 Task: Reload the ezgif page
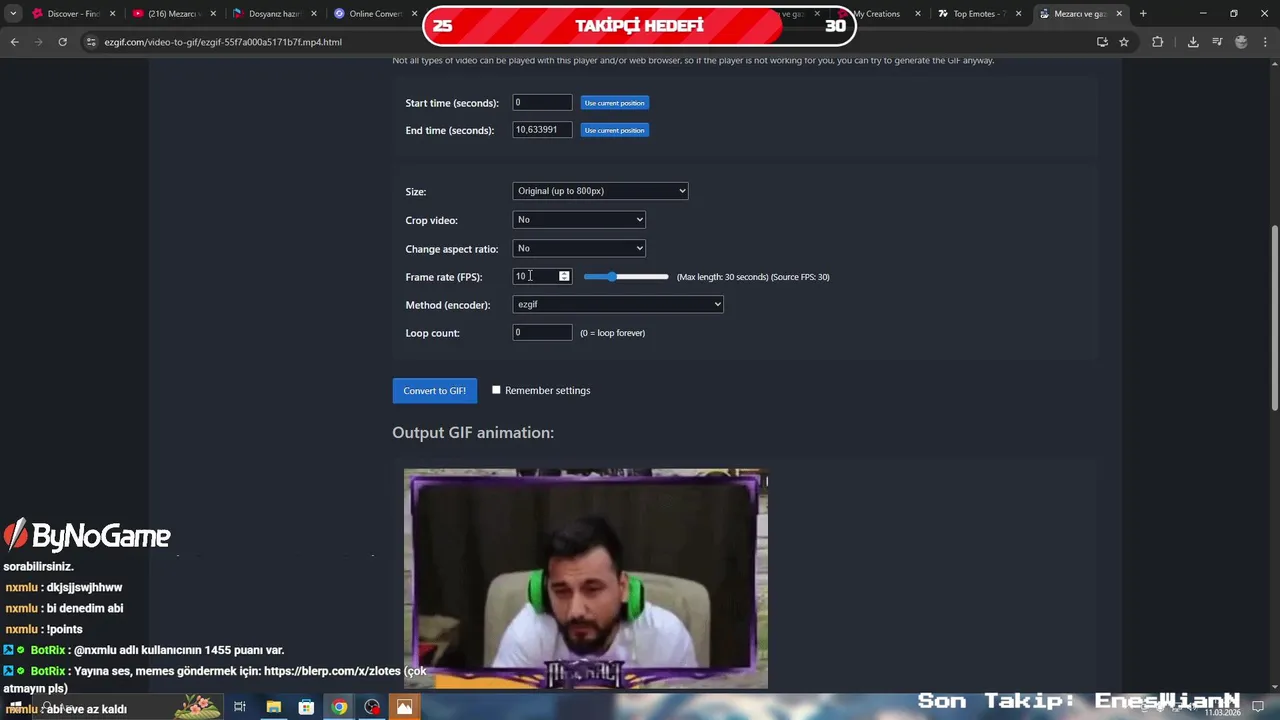tap(62, 42)
